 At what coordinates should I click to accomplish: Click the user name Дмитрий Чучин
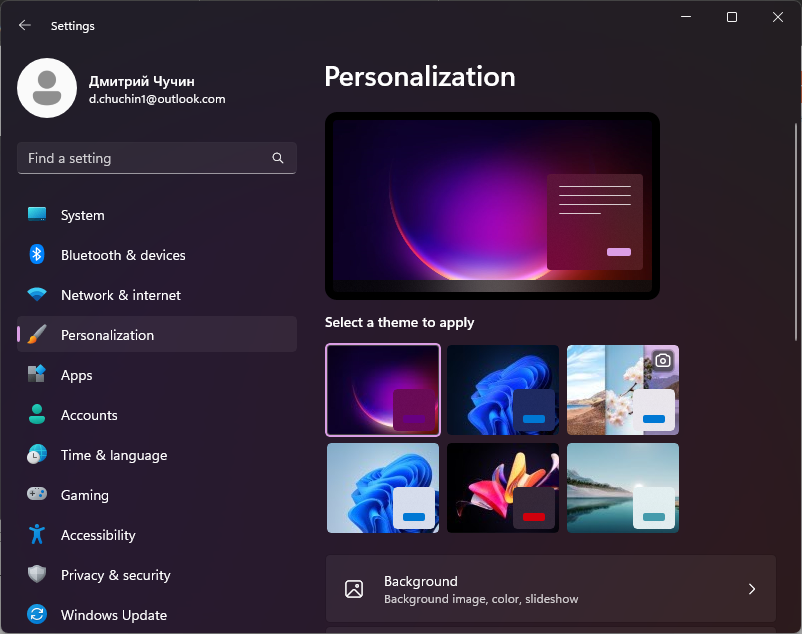(142, 81)
